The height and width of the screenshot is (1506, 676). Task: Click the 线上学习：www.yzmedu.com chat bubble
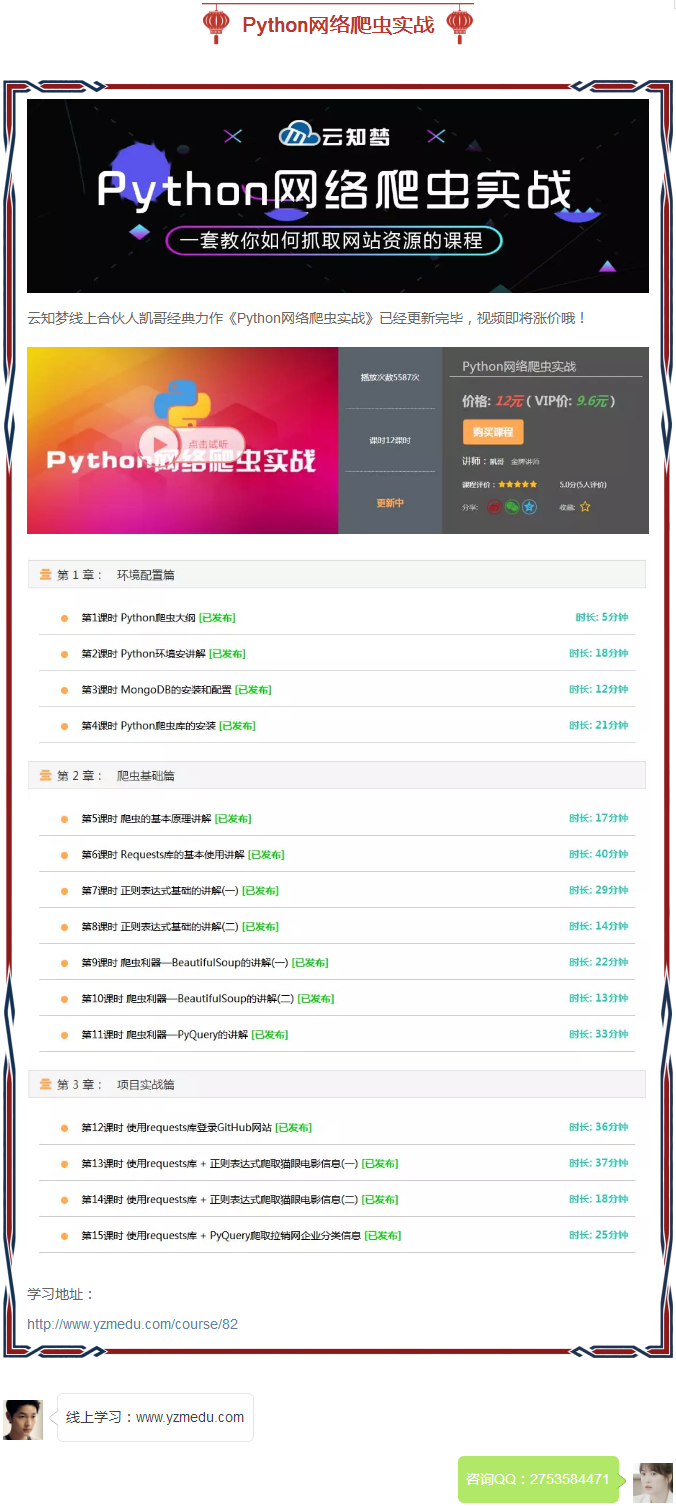(155, 1417)
